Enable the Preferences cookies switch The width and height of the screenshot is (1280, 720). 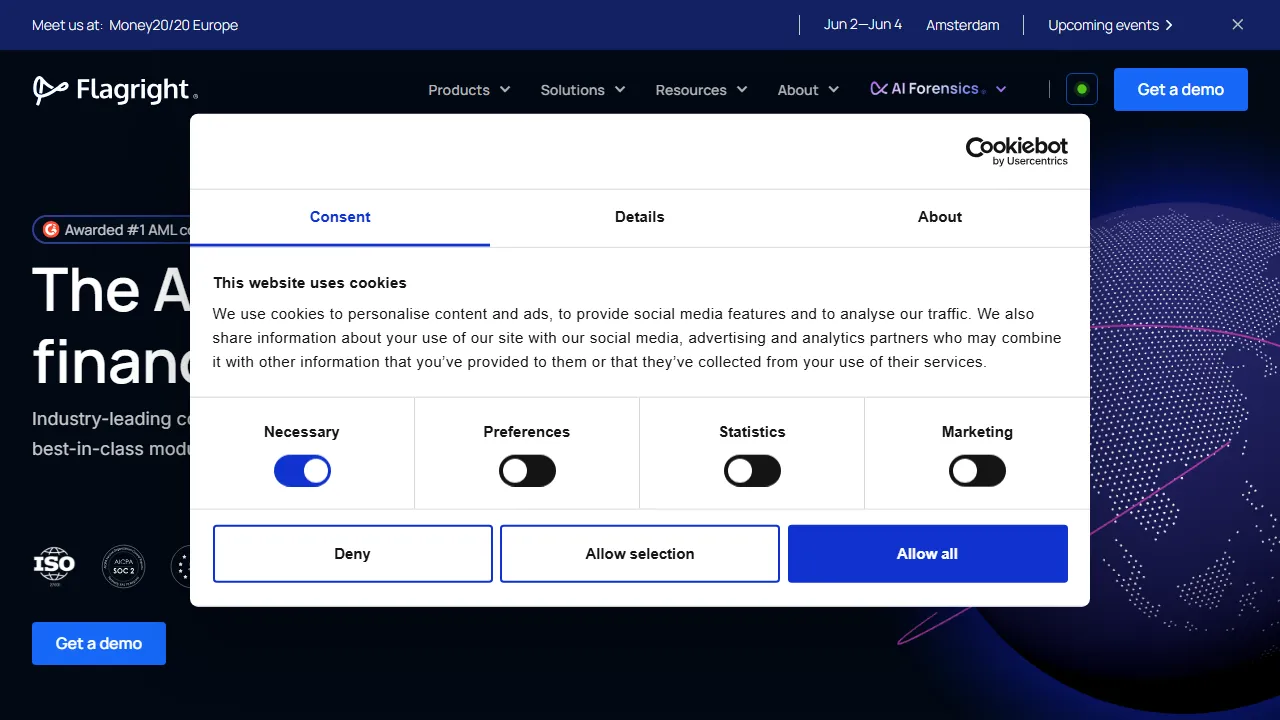(527, 471)
